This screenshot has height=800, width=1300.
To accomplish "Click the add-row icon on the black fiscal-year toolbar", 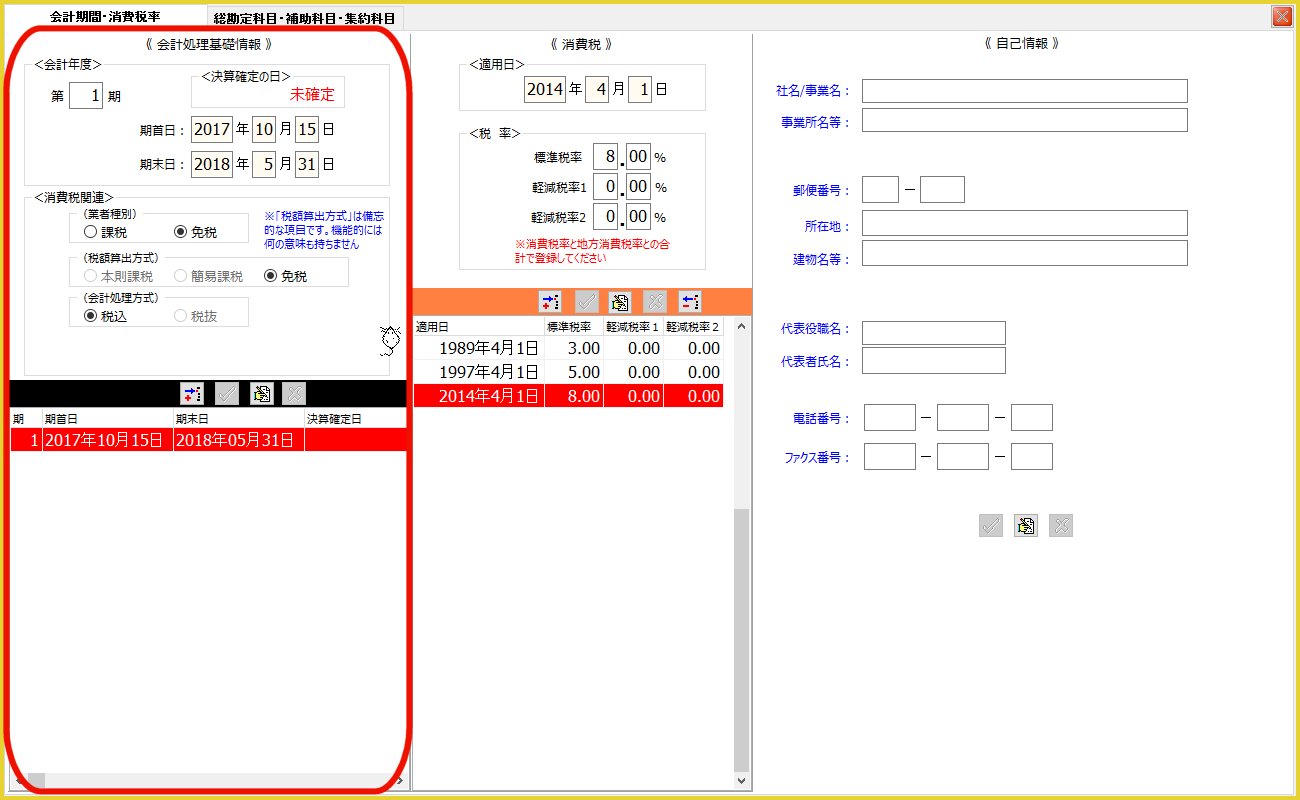I will (x=191, y=394).
